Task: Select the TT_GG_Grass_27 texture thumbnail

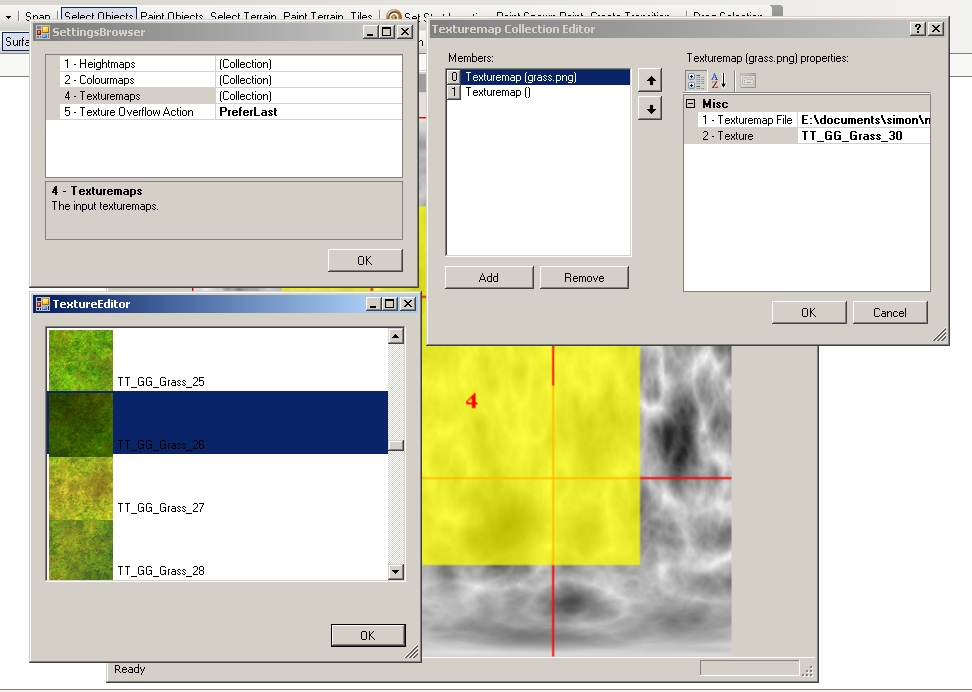Action: click(81, 487)
